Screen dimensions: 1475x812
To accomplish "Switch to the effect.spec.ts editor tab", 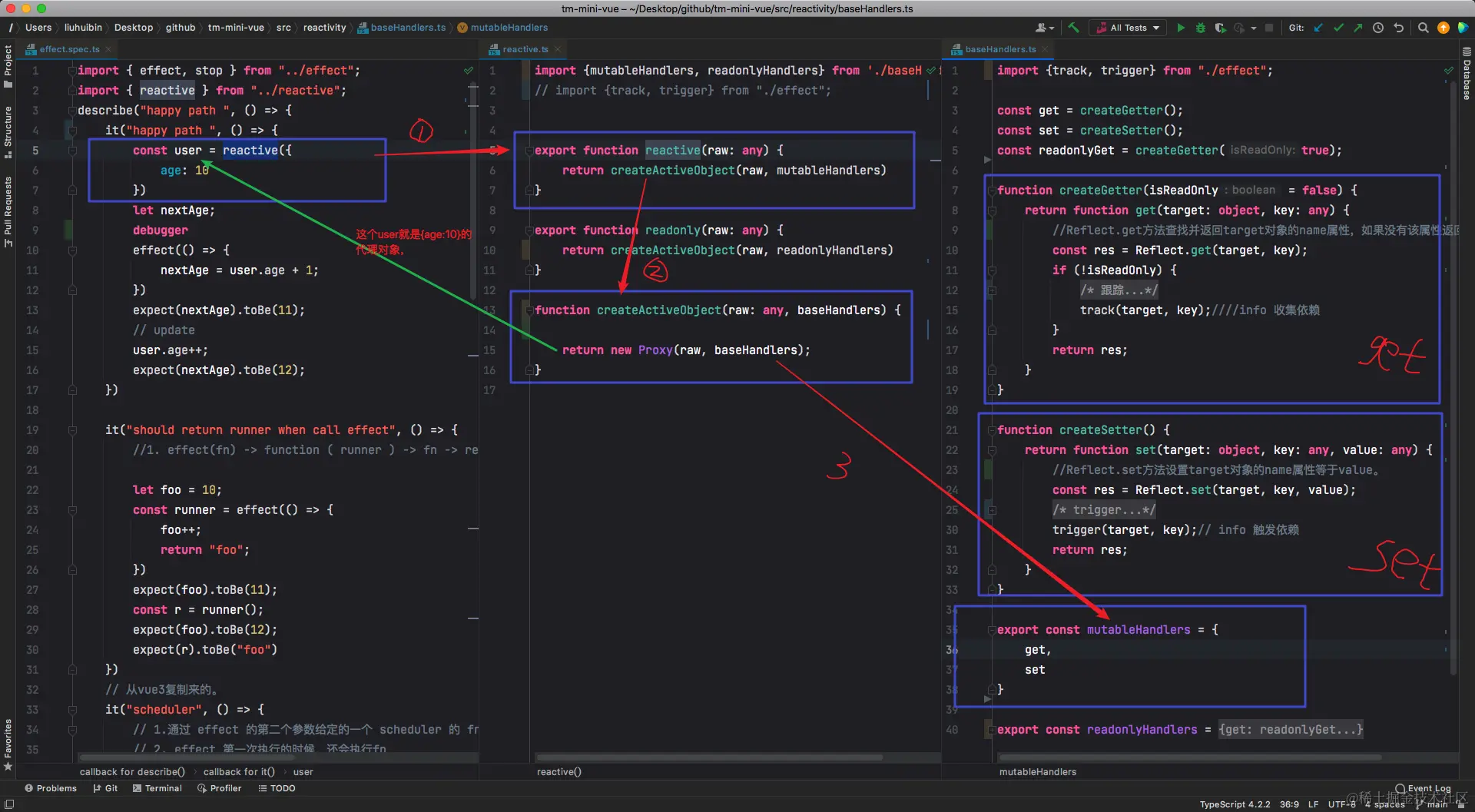I will pos(69,49).
